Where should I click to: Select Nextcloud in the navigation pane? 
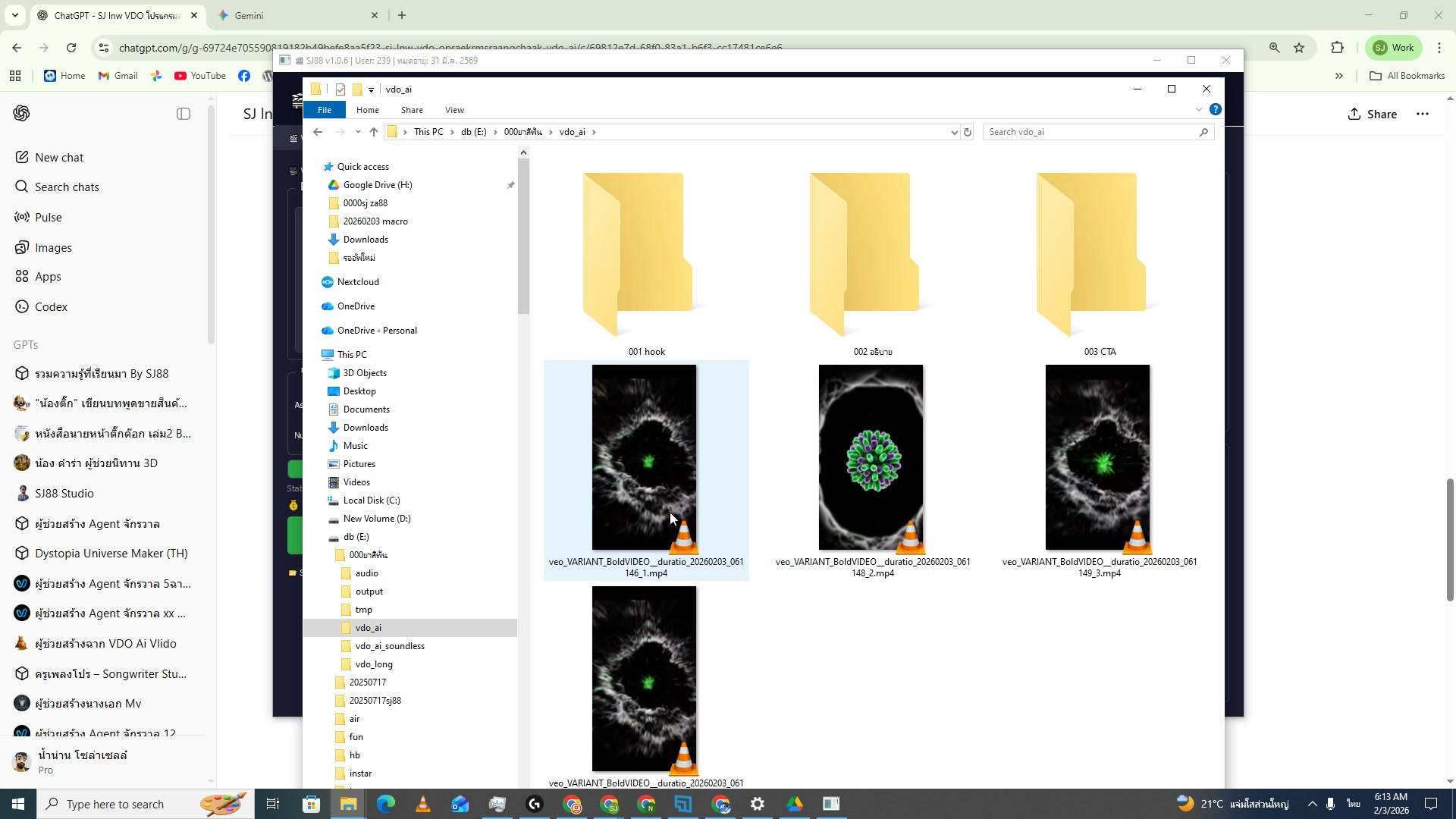pos(358,281)
